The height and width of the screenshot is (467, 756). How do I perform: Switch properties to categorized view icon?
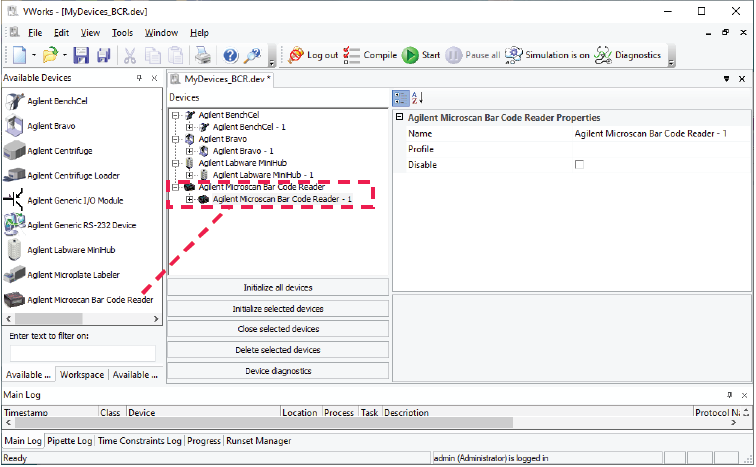tap(401, 98)
